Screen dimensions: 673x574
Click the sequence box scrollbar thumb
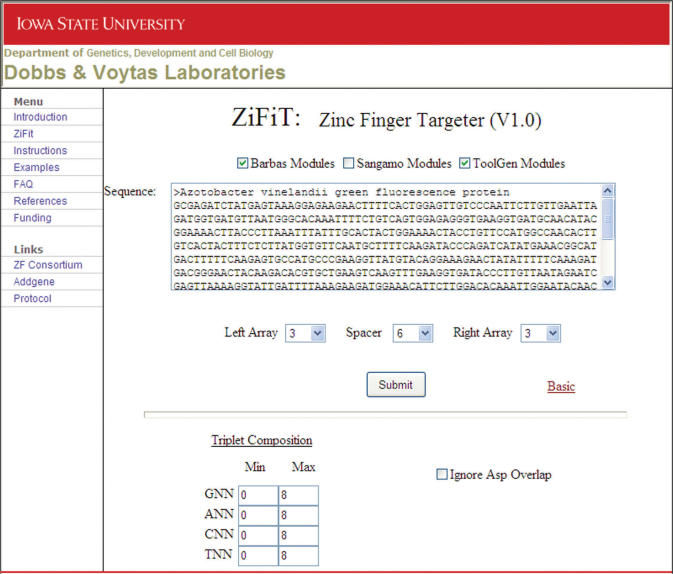608,219
